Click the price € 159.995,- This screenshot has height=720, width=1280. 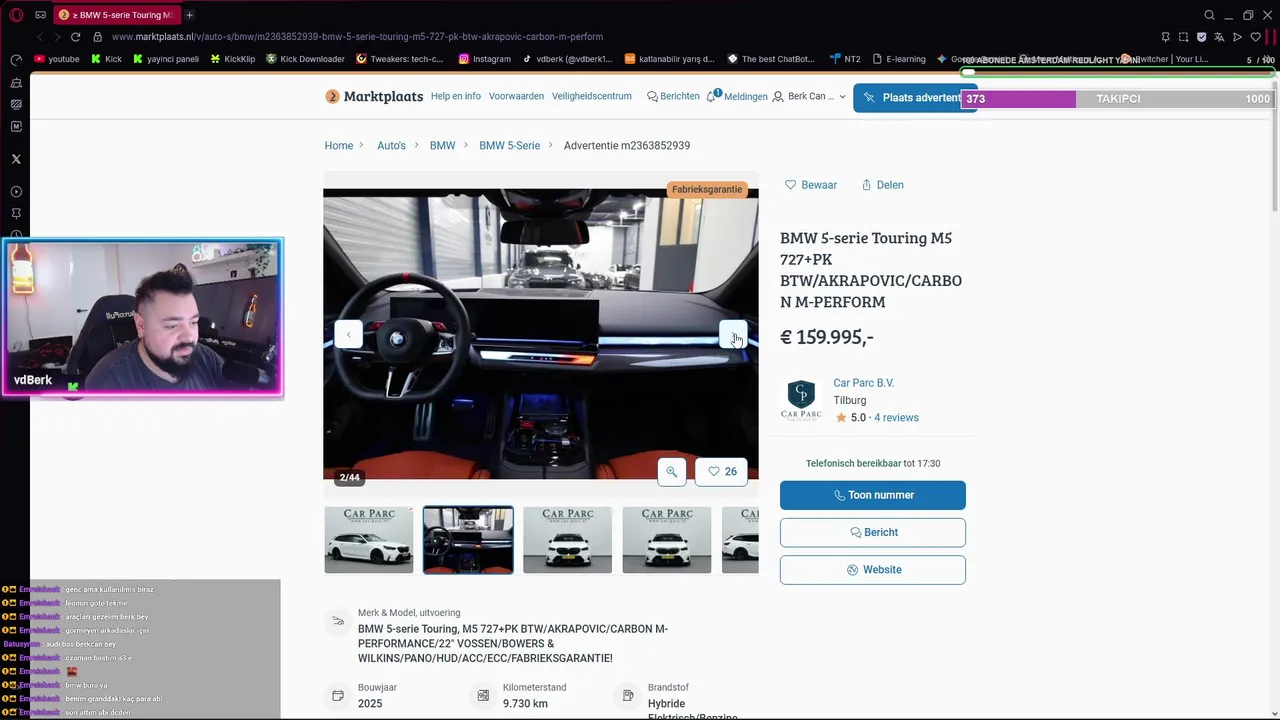(x=827, y=338)
